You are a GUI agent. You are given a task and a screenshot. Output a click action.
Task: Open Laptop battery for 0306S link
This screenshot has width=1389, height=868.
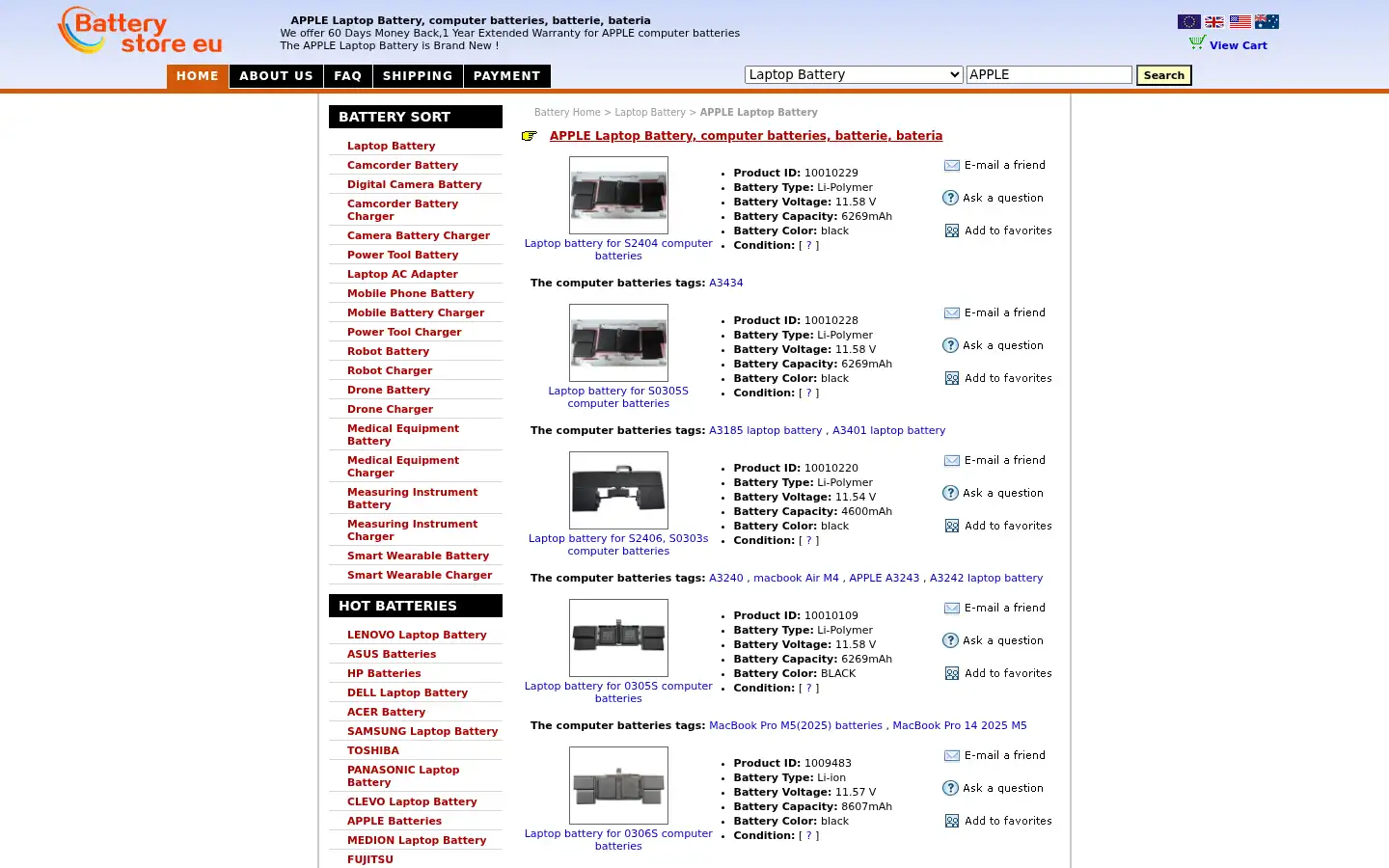pos(618,840)
